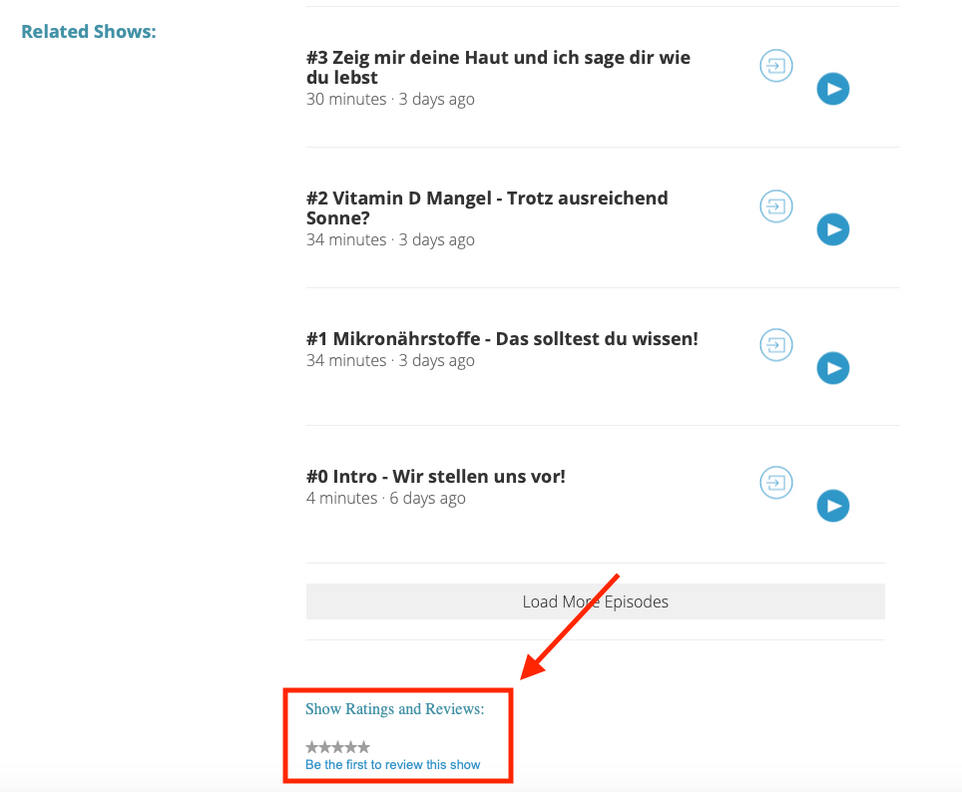Click 'Be the first to review this show'
Screen dimensions: 962x792
(x=393, y=765)
